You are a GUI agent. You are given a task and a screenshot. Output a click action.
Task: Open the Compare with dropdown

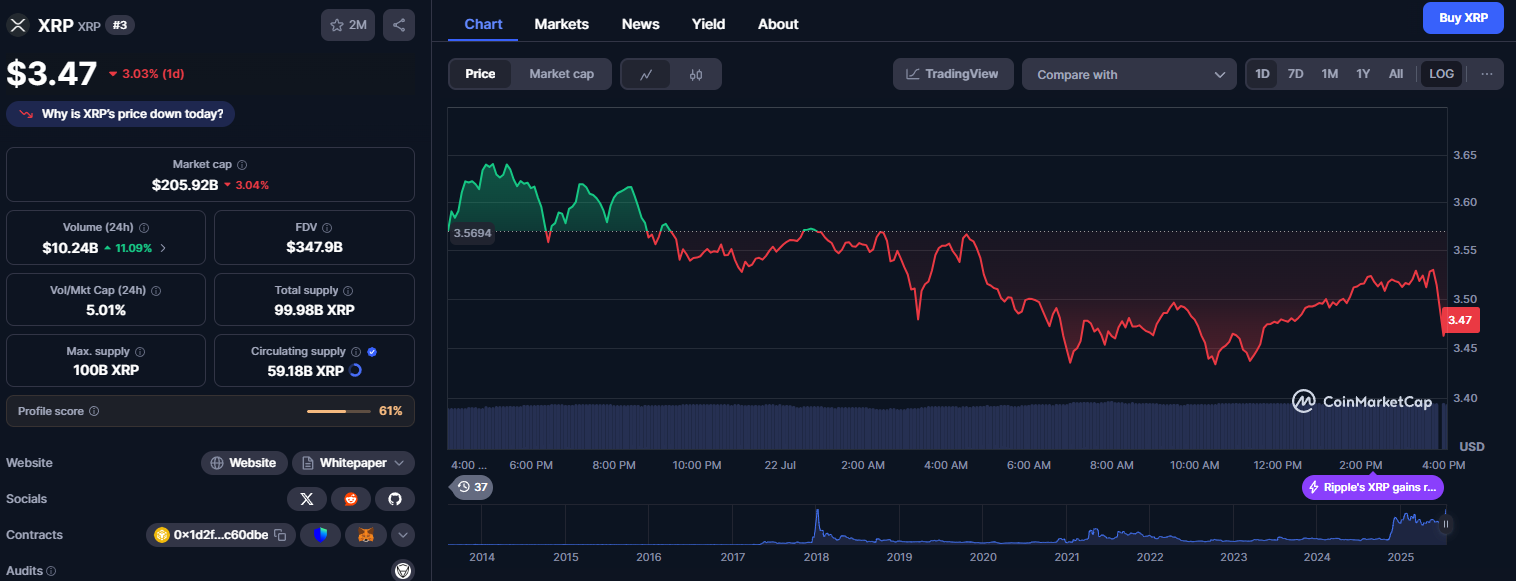1130,74
